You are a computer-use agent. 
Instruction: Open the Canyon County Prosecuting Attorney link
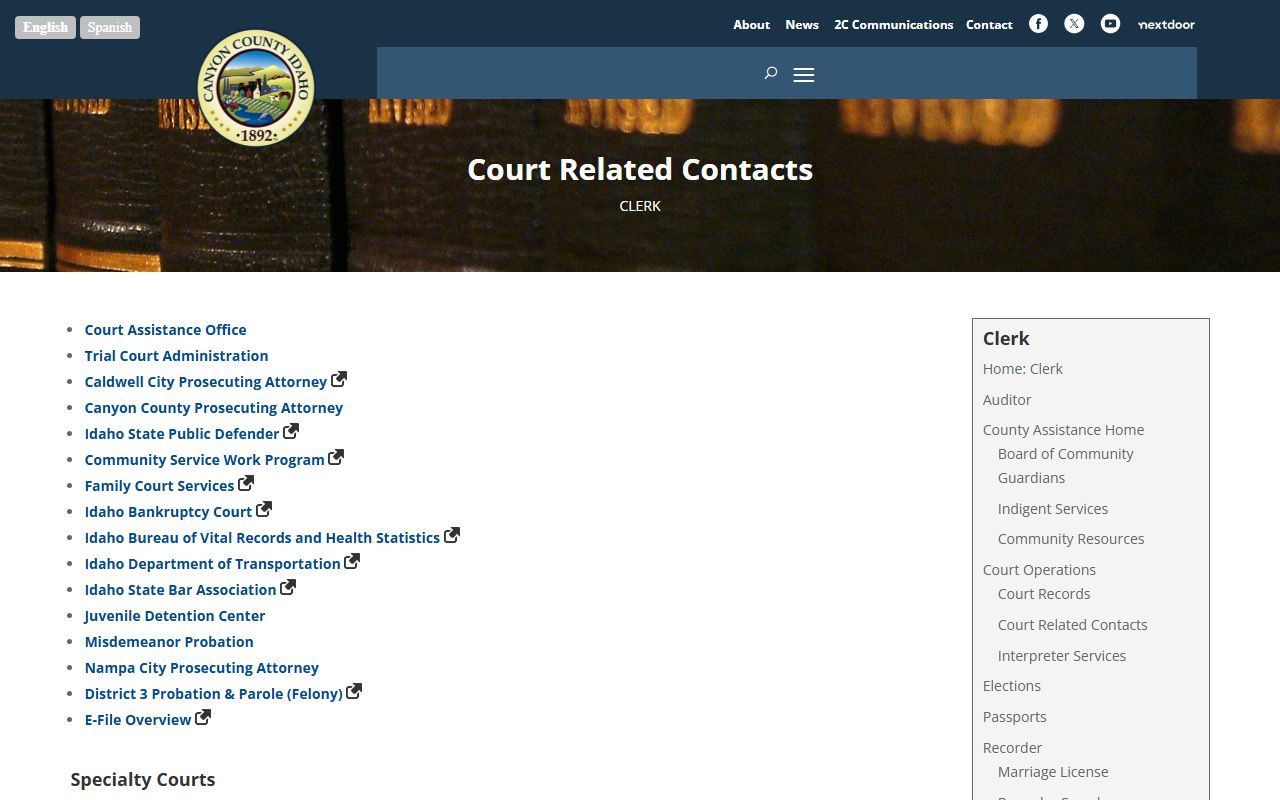(214, 408)
